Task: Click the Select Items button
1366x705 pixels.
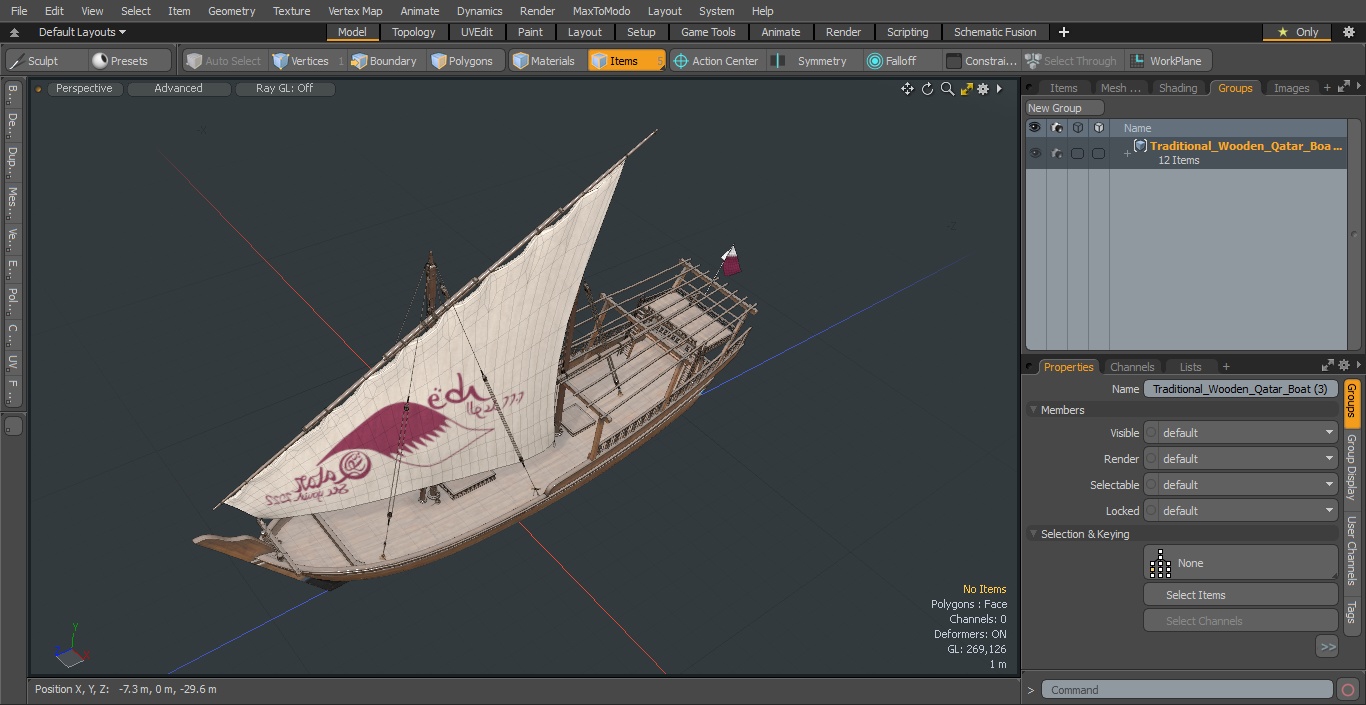Action: (x=1240, y=595)
